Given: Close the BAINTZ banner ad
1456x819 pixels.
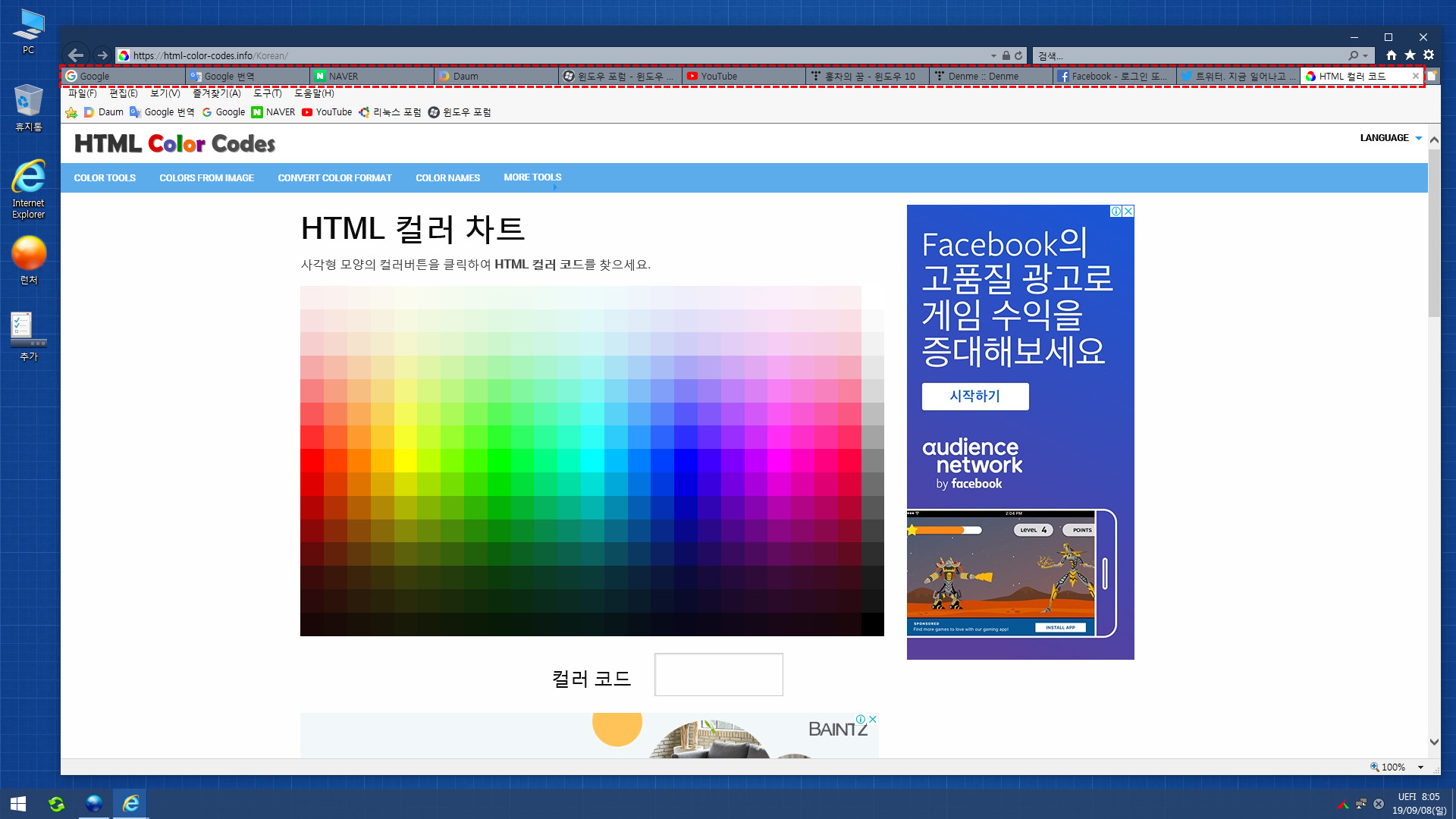Looking at the screenshot, I should point(873,719).
